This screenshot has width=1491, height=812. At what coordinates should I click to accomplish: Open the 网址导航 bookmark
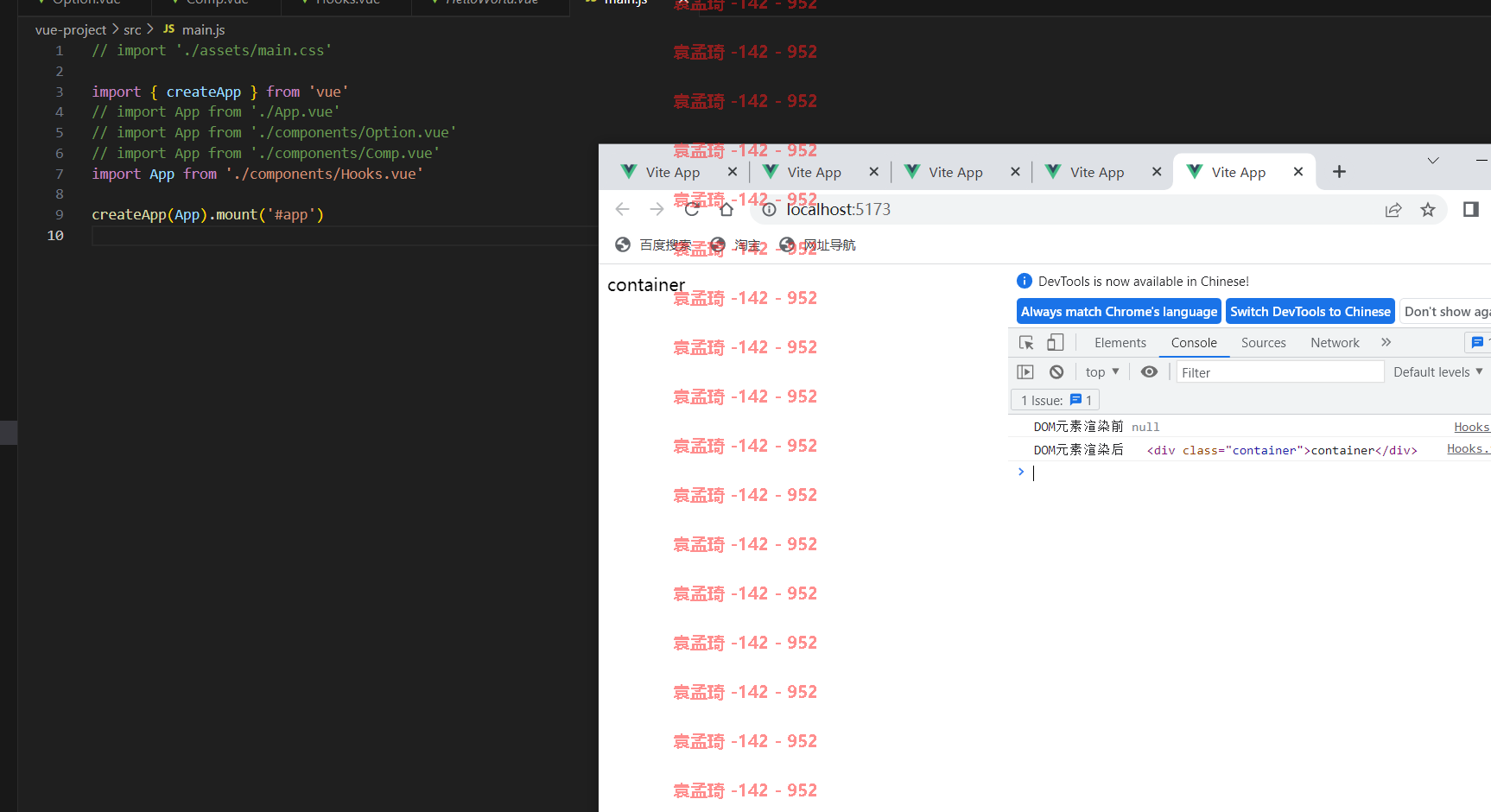coord(817,245)
